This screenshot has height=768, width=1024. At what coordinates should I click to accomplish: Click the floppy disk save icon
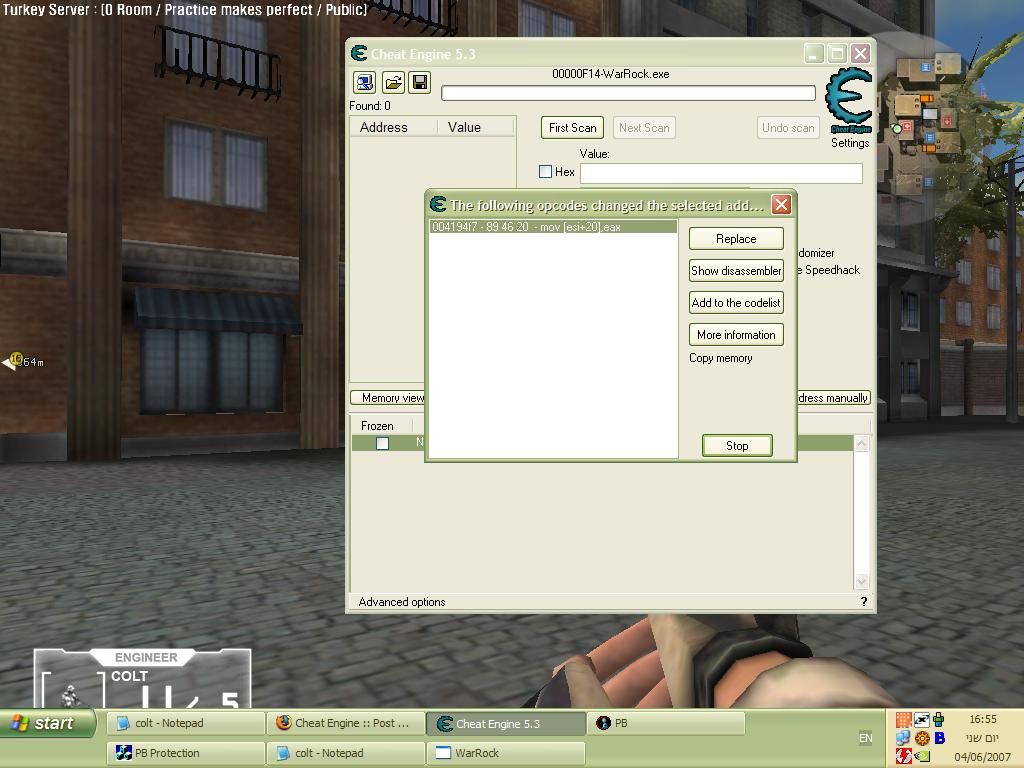(x=420, y=82)
